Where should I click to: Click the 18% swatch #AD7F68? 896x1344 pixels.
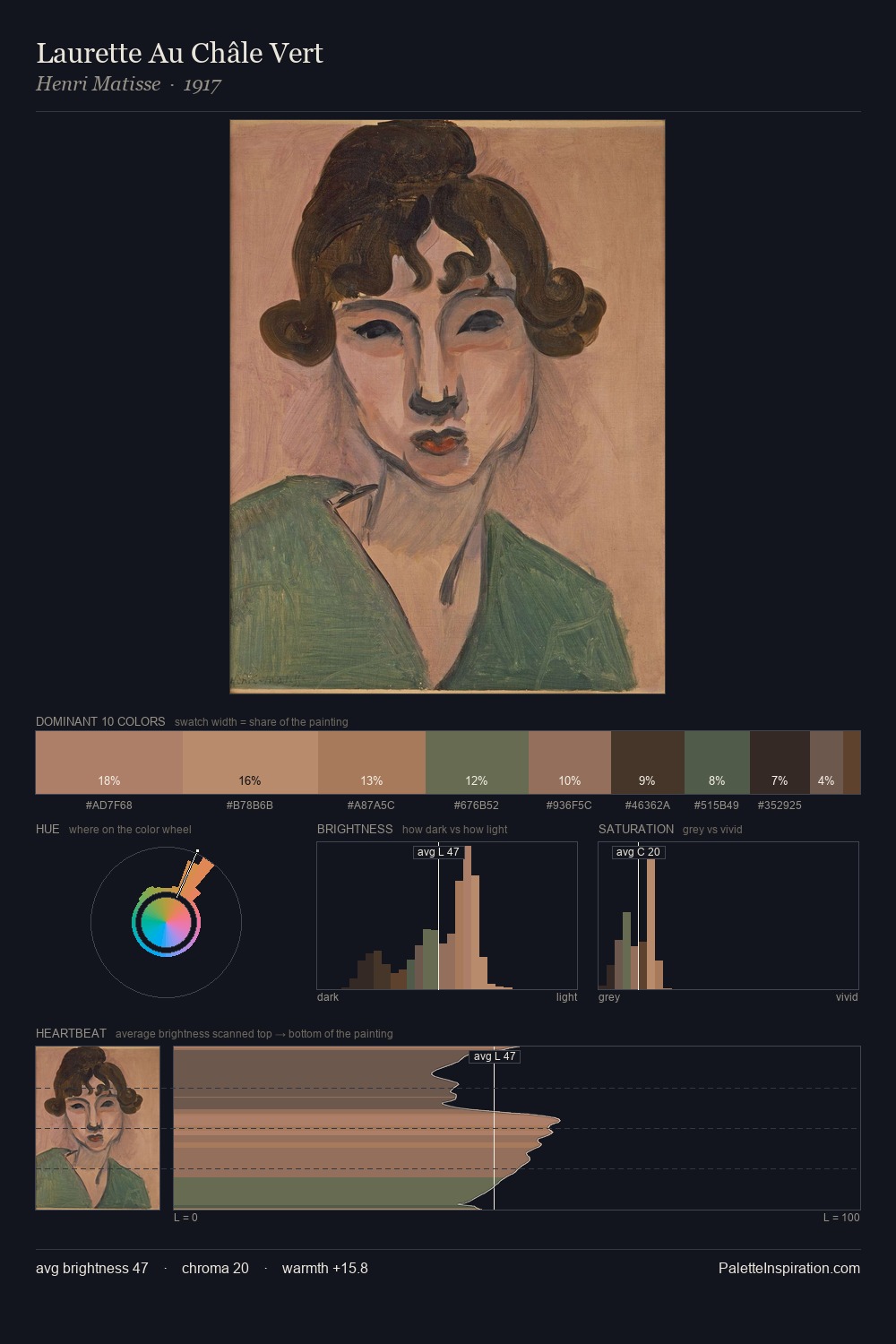tap(109, 762)
